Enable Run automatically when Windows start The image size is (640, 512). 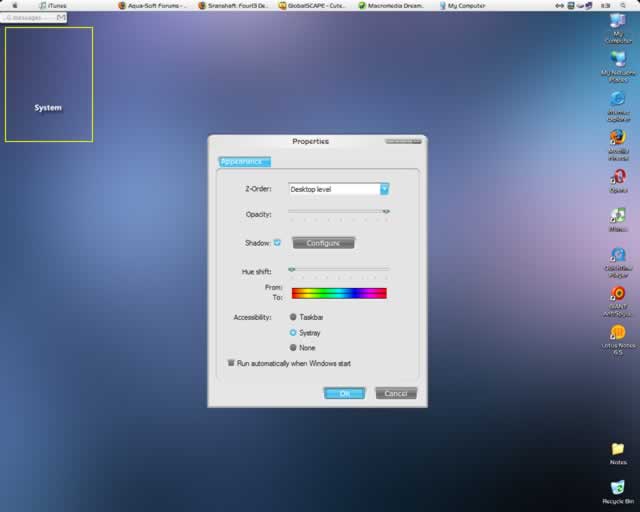coord(231,363)
